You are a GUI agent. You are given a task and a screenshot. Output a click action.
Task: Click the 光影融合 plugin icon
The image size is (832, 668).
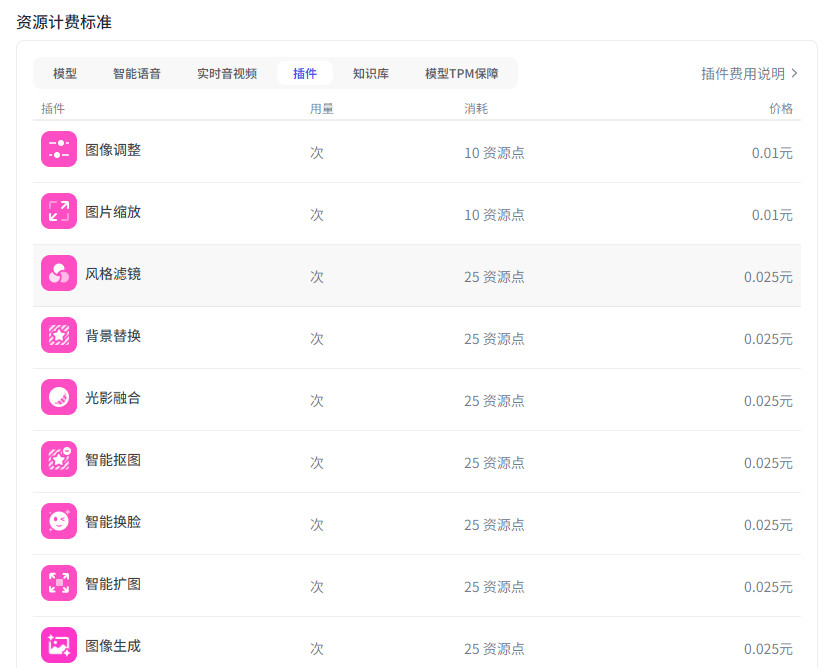(x=59, y=397)
